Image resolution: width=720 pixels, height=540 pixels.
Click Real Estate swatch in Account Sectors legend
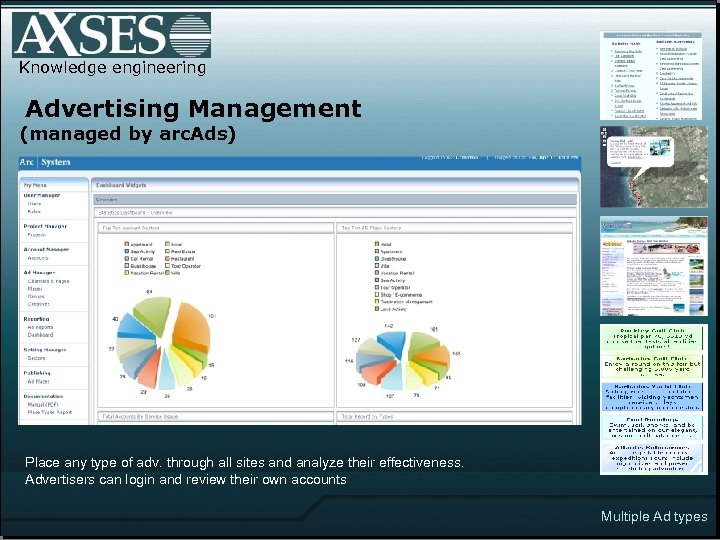[x=167, y=252]
